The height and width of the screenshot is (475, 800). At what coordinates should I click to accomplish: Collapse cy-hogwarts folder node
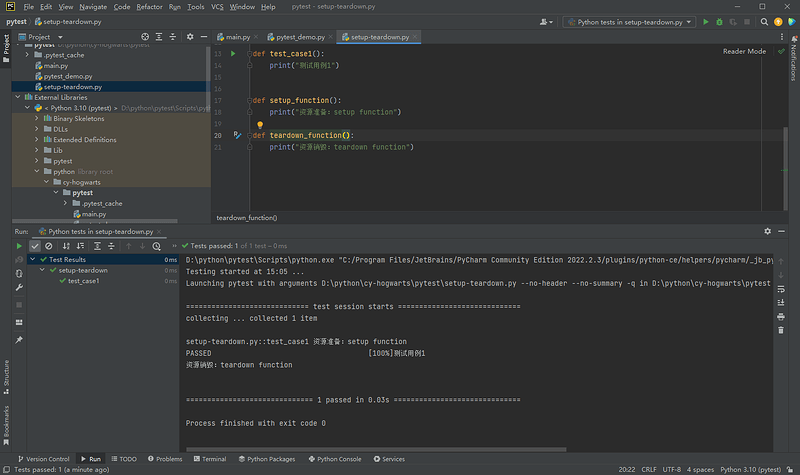coord(46,182)
